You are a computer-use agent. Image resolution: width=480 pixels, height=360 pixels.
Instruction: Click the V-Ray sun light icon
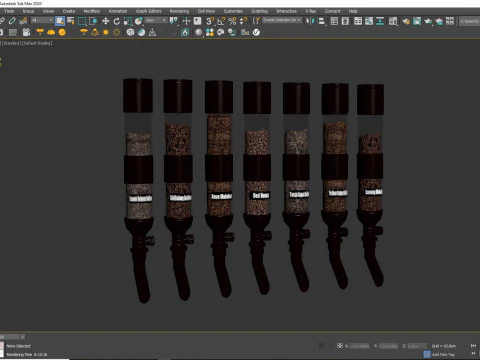106,32
